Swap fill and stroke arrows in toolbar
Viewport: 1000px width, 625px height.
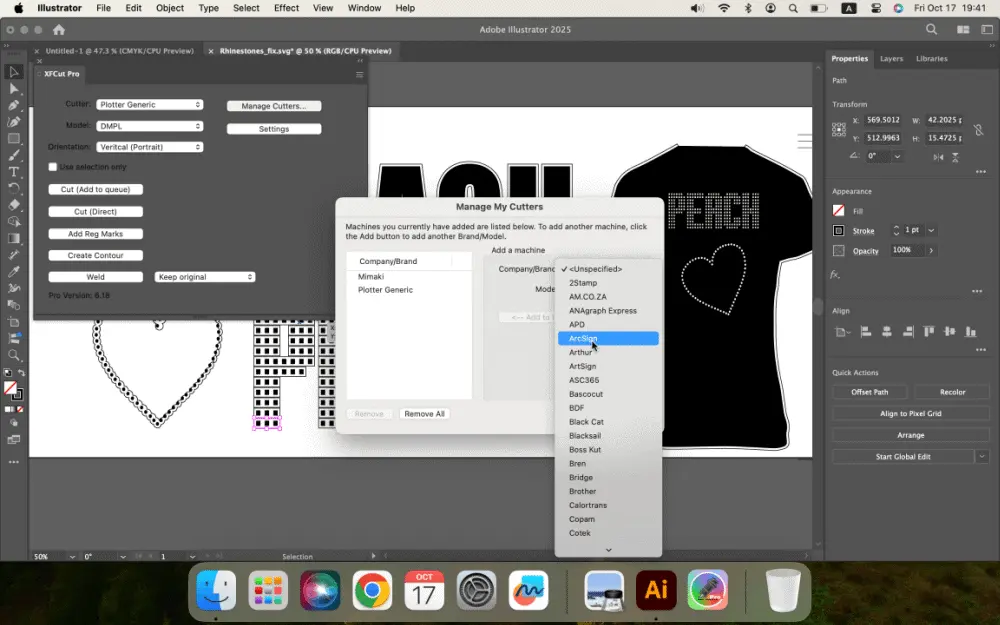21,372
